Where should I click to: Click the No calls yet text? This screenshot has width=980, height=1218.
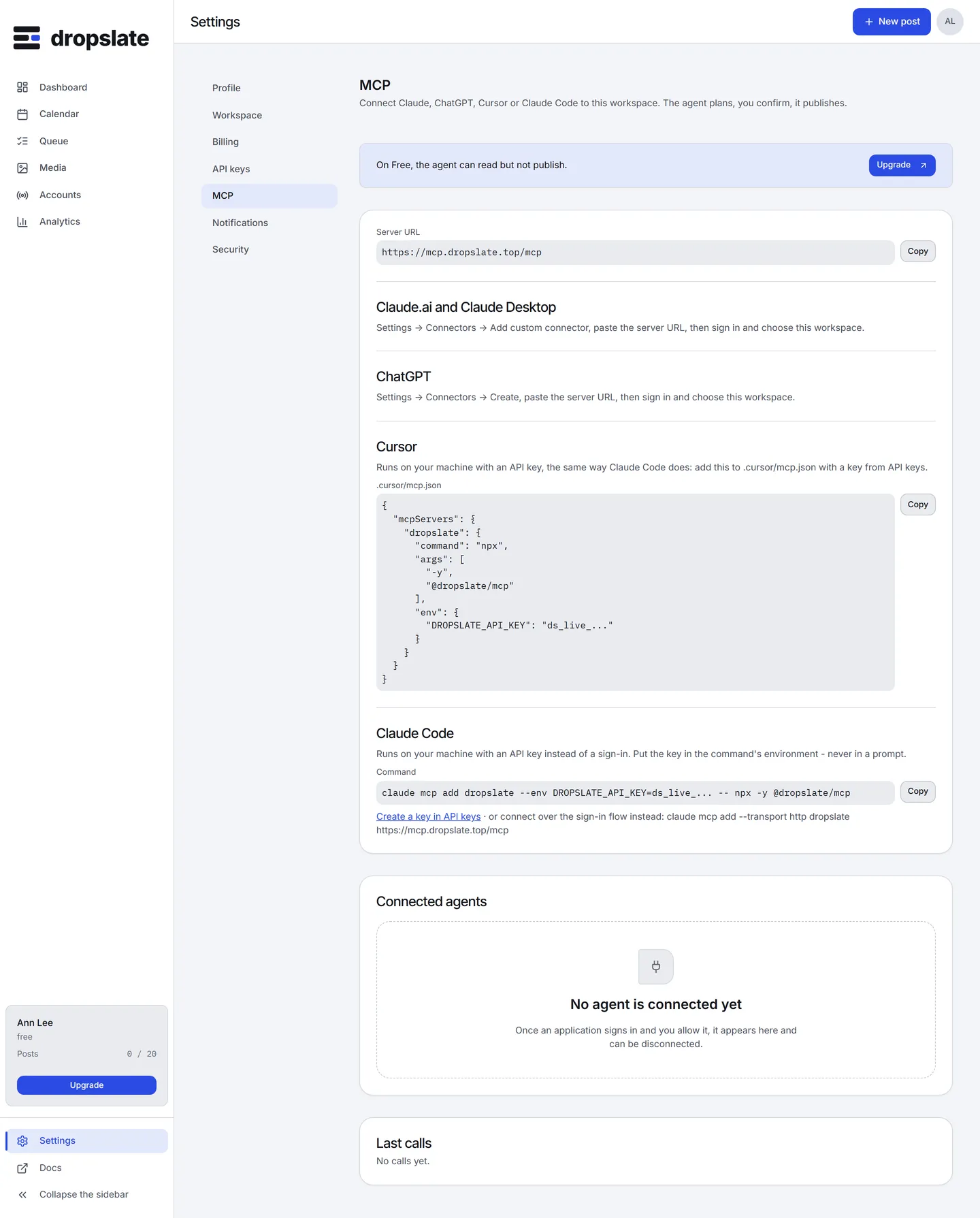point(403,1161)
